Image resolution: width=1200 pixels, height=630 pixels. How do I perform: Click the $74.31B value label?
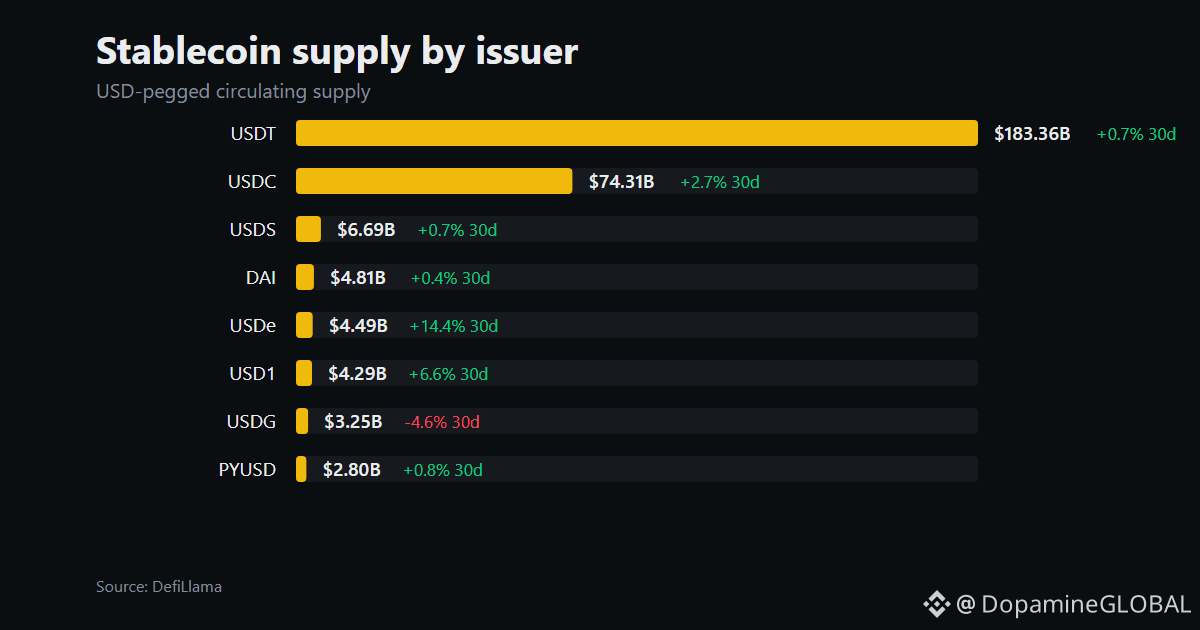[x=621, y=181]
